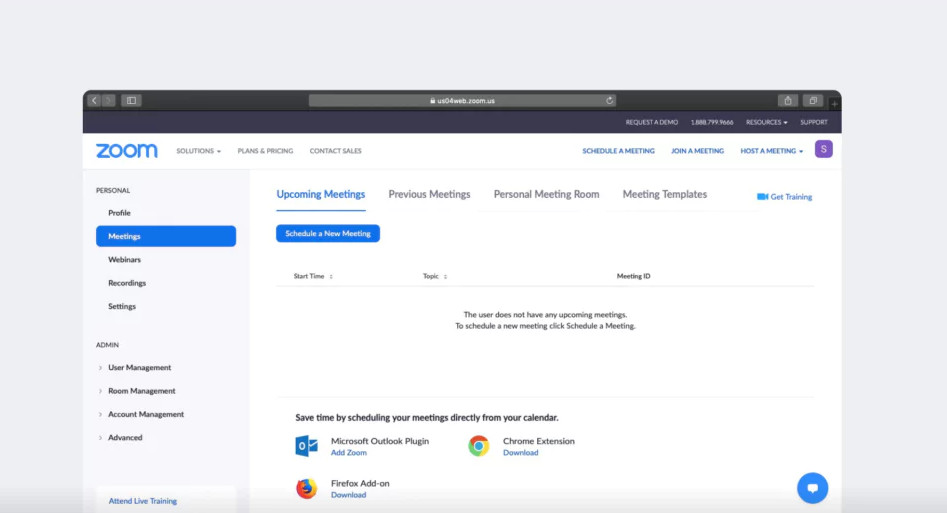Viewport: 947px width, 513px height.
Task: Open the blue chat help bubble
Action: point(812,488)
